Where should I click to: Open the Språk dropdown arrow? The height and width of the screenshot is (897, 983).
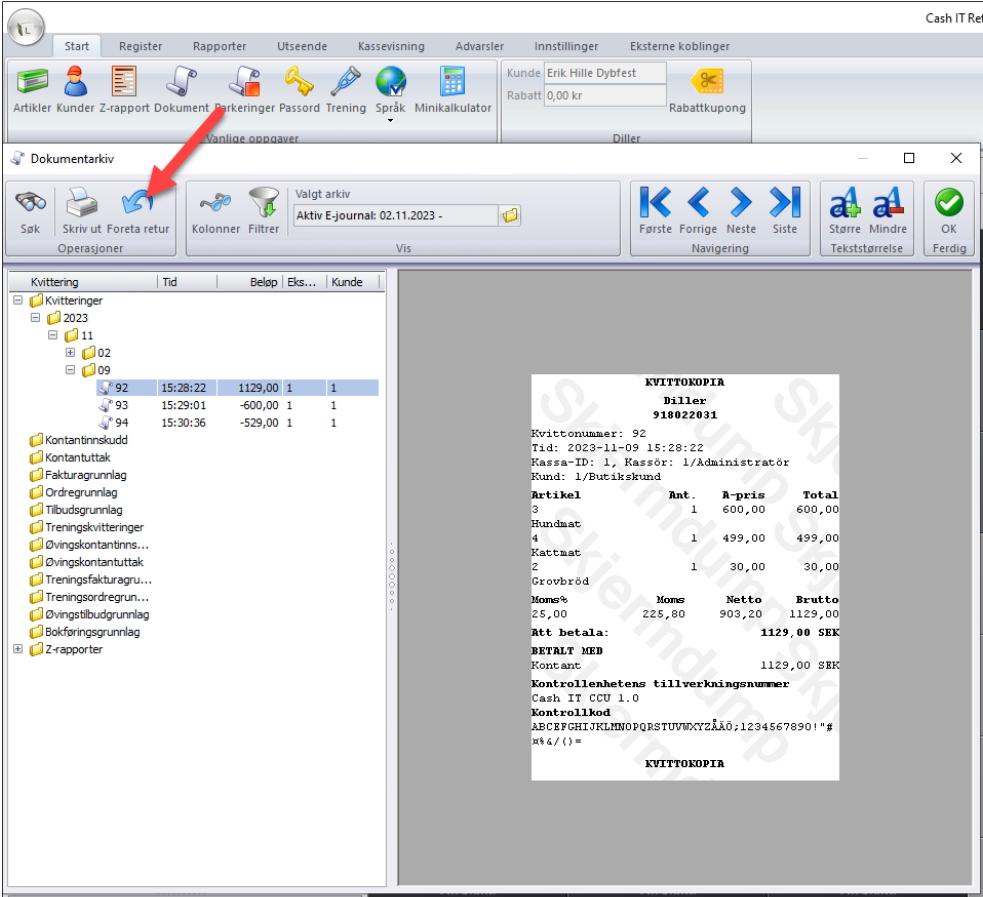pos(390,120)
